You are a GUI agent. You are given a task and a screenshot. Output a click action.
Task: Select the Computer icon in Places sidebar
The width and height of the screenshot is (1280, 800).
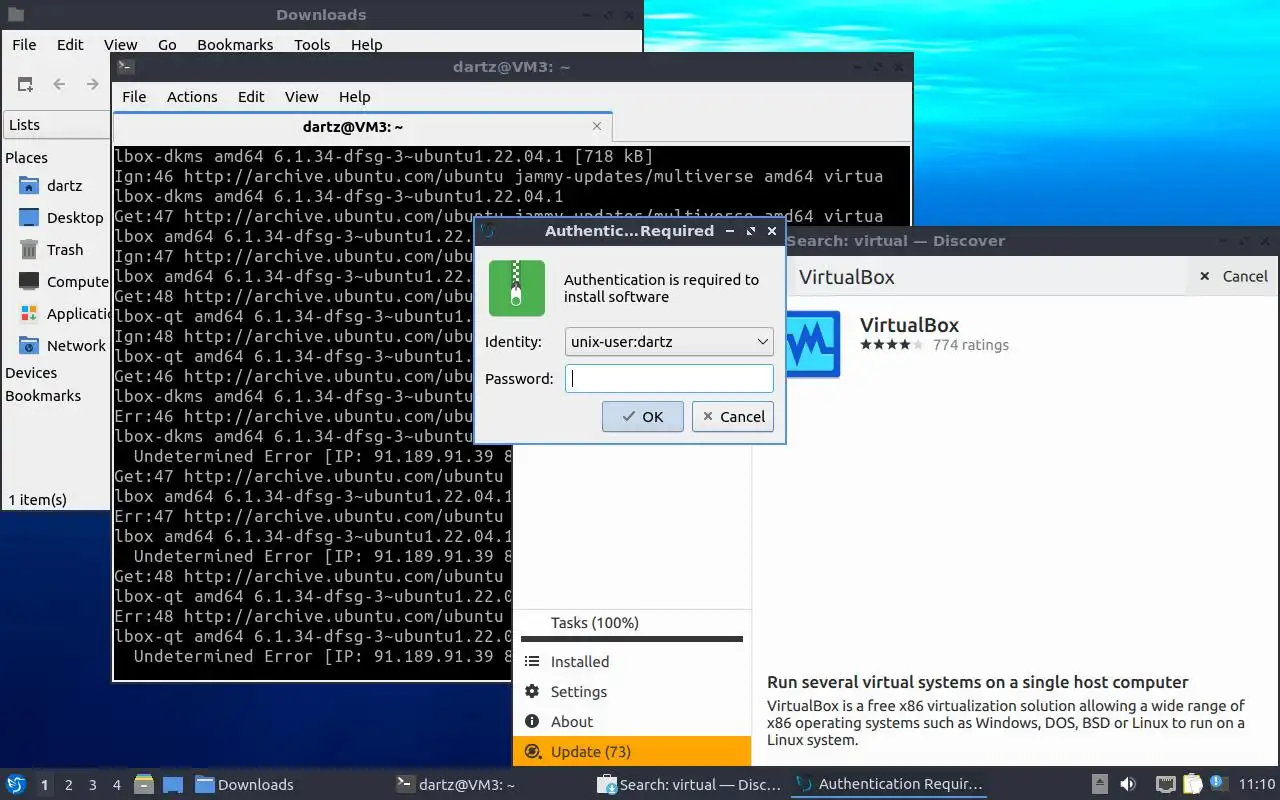[x=29, y=281]
